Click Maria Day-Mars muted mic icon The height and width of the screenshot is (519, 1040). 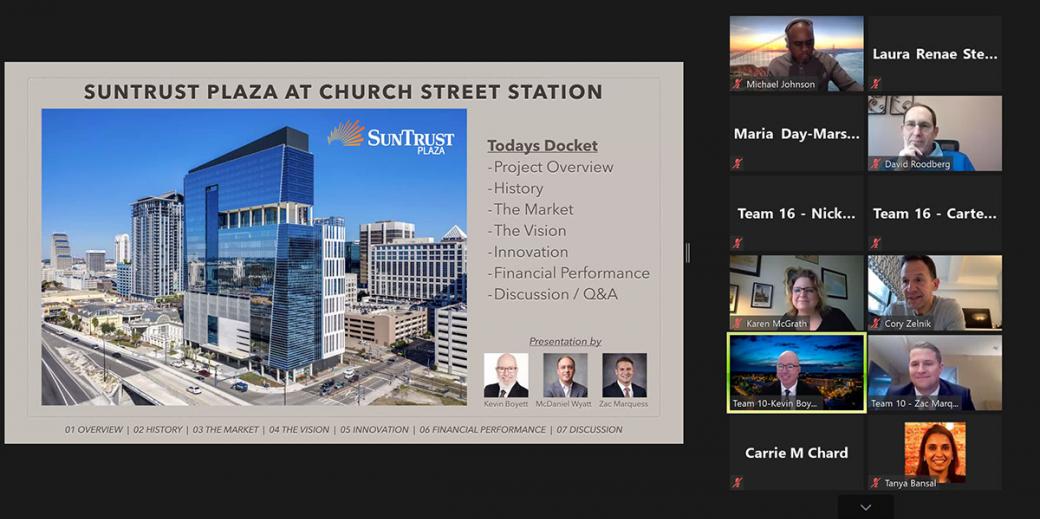(737, 163)
